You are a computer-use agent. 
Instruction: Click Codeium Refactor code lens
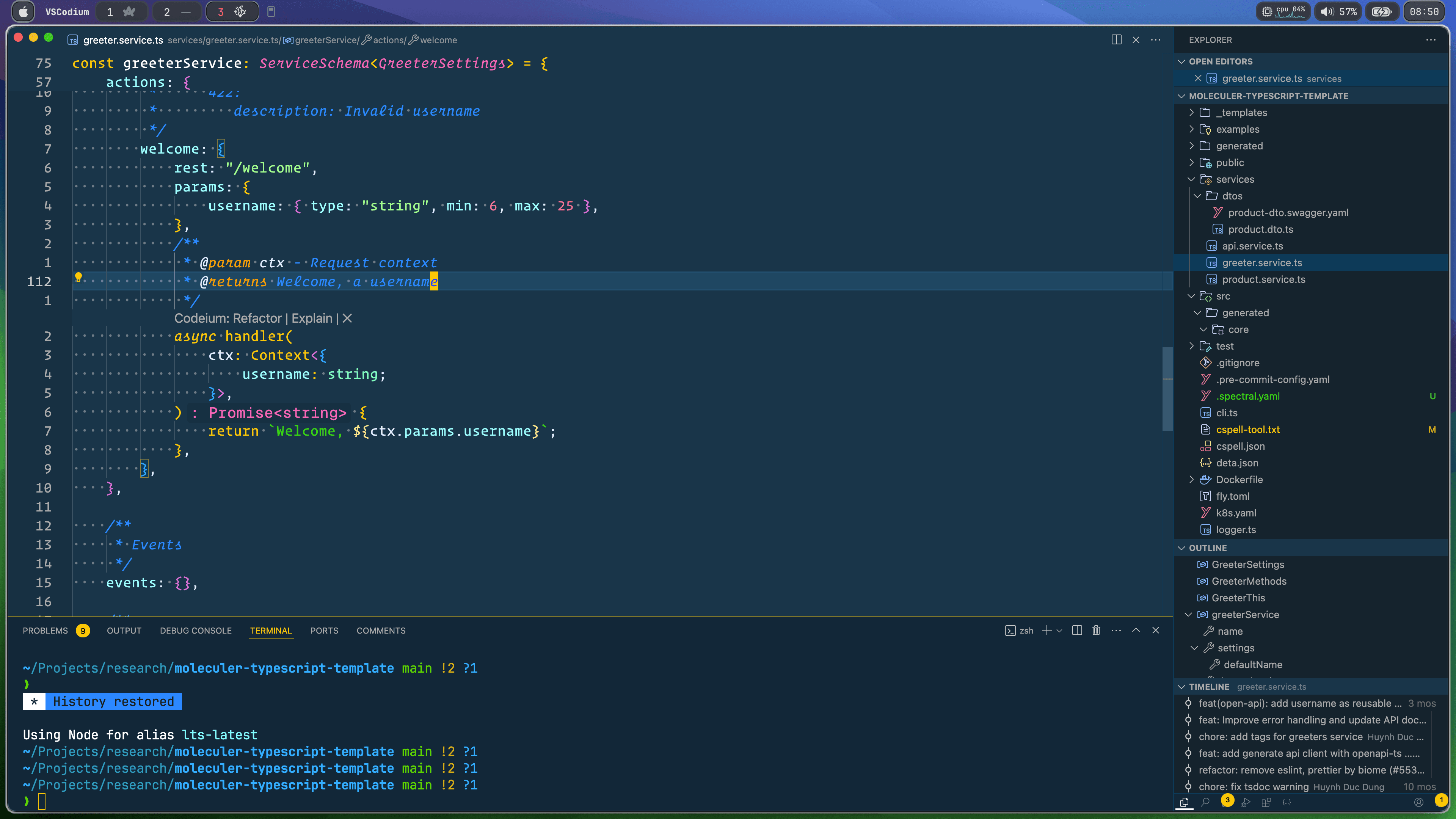[257, 318]
